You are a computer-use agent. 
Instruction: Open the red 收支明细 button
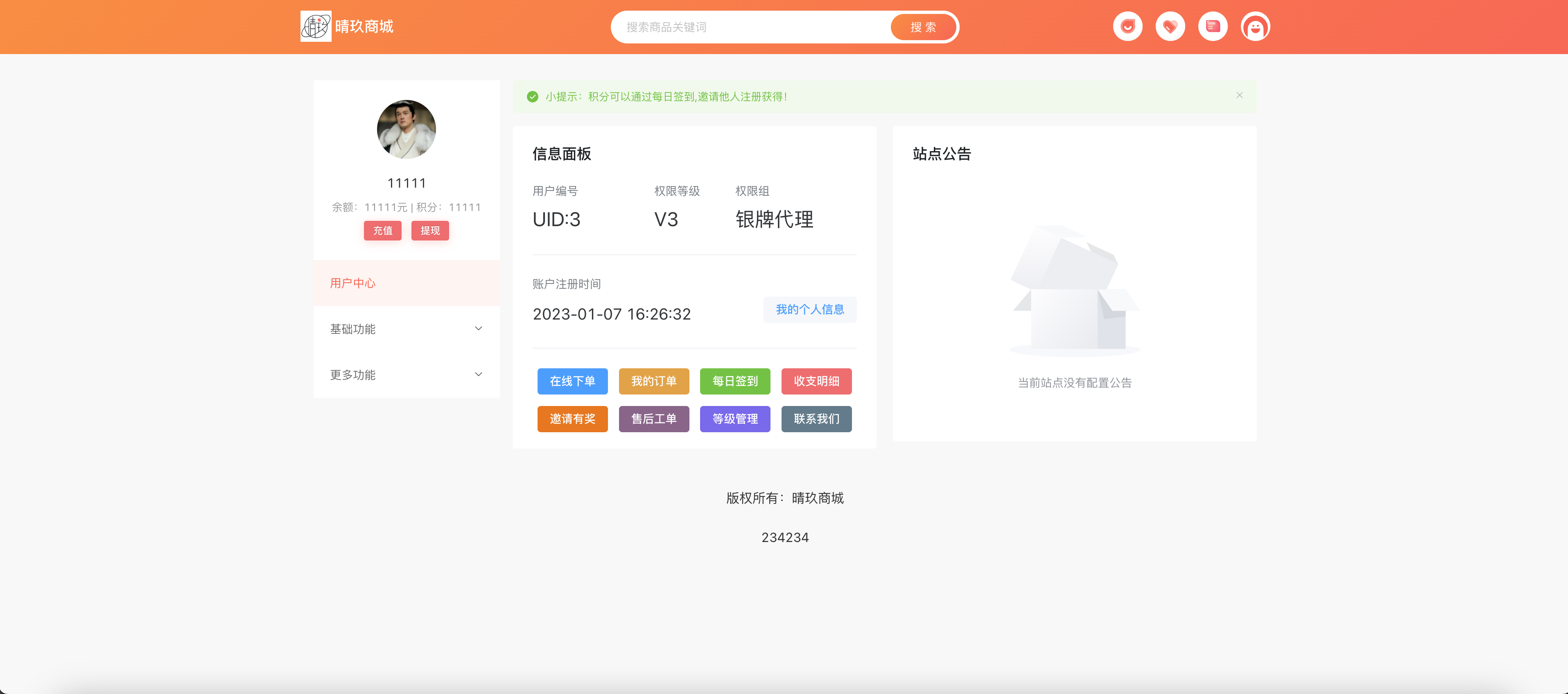(816, 381)
